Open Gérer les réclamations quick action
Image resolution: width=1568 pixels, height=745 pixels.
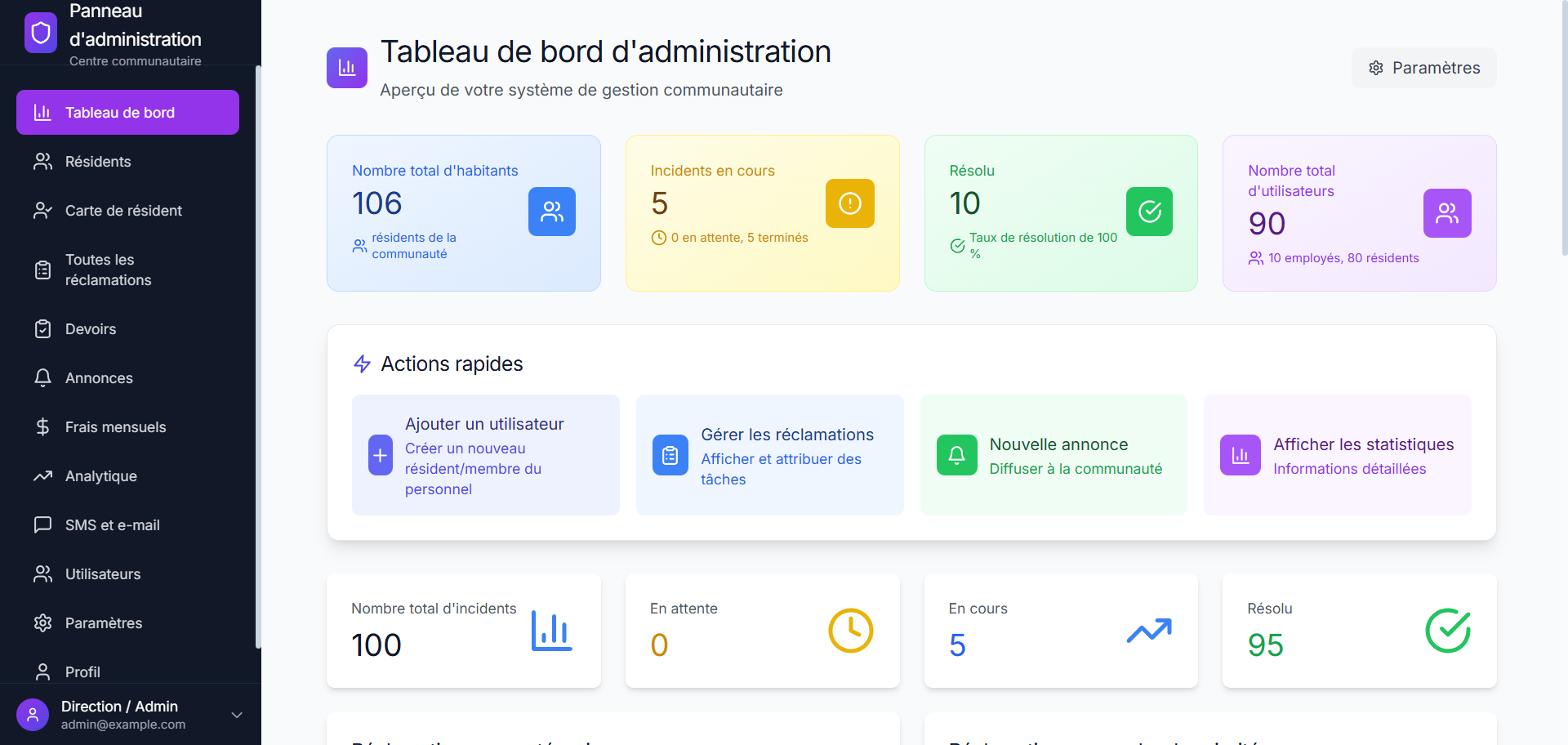pos(769,455)
